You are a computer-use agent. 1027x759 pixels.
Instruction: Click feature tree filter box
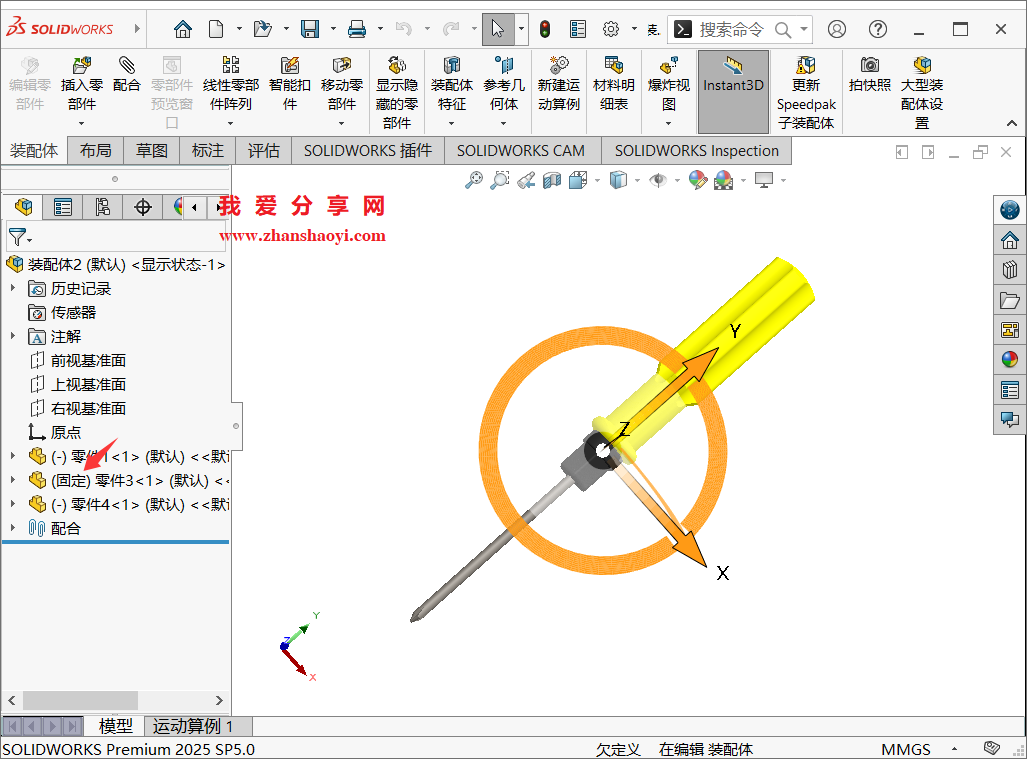tap(118, 236)
